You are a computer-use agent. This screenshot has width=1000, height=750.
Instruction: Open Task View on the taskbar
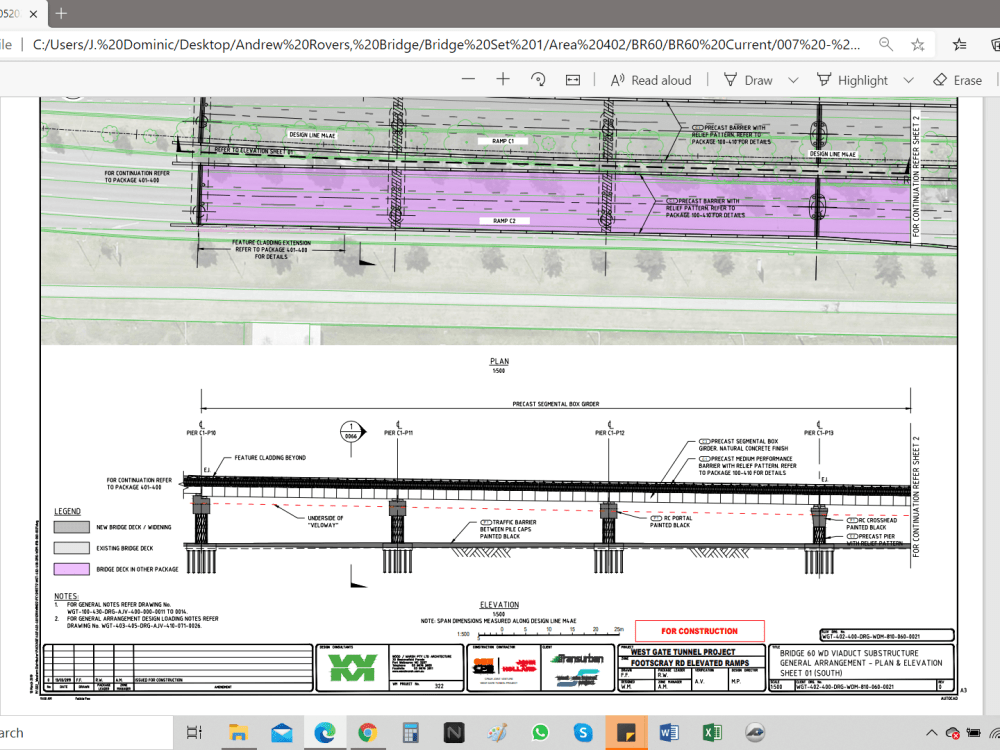pyautogui.click(x=194, y=733)
